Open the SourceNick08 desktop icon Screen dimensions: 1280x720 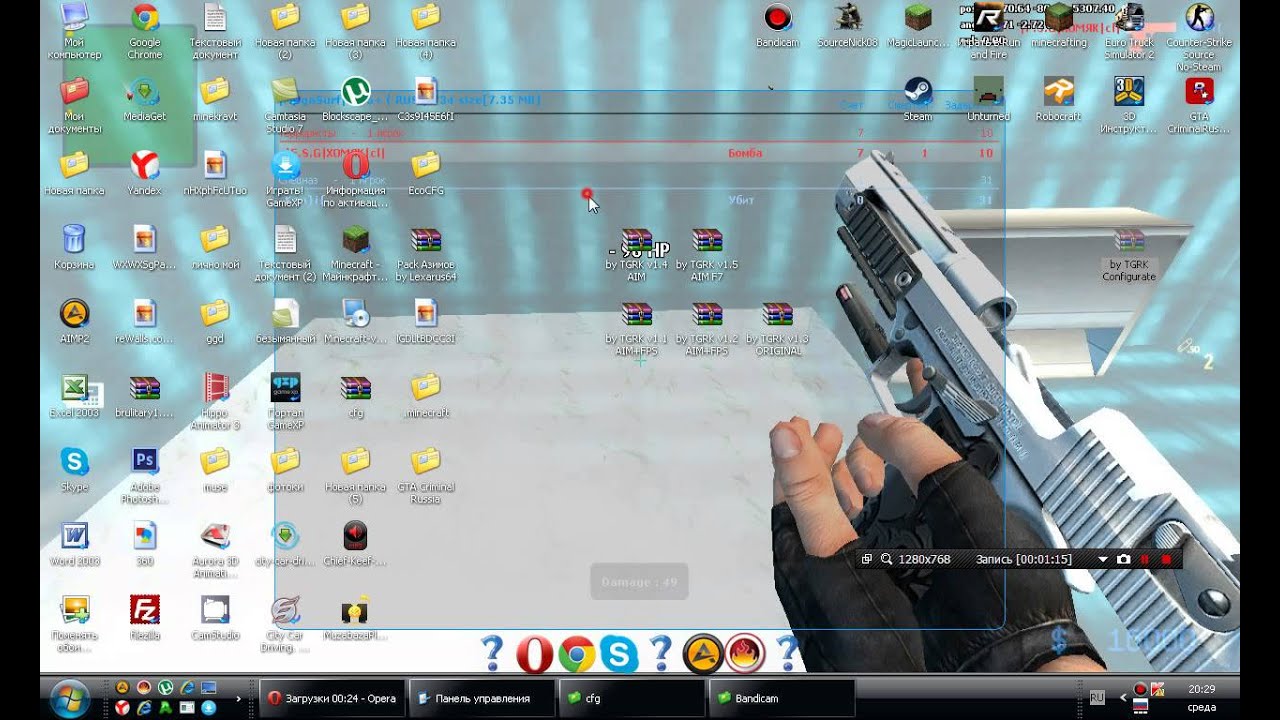pyautogui.click(x=847, y=17)
